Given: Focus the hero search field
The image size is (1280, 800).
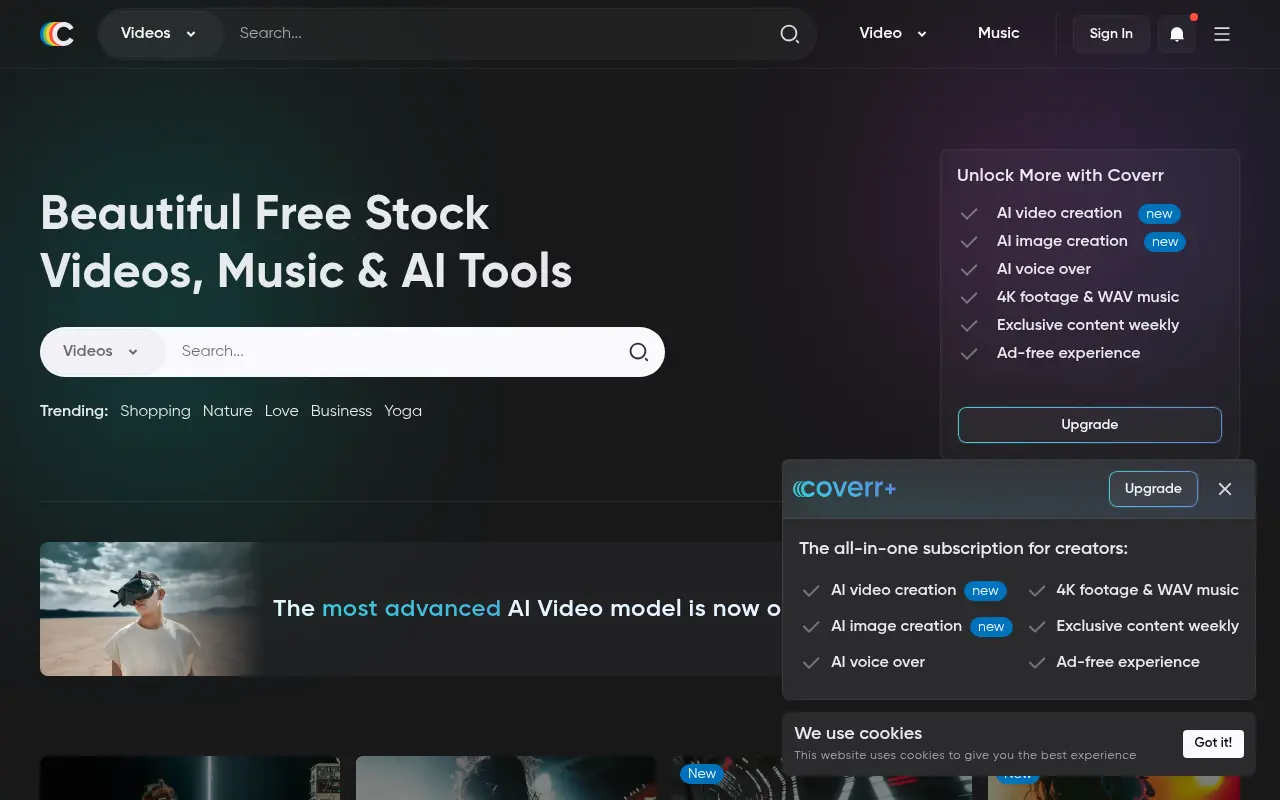Looking at the screenshot, I should coord(395,352).
